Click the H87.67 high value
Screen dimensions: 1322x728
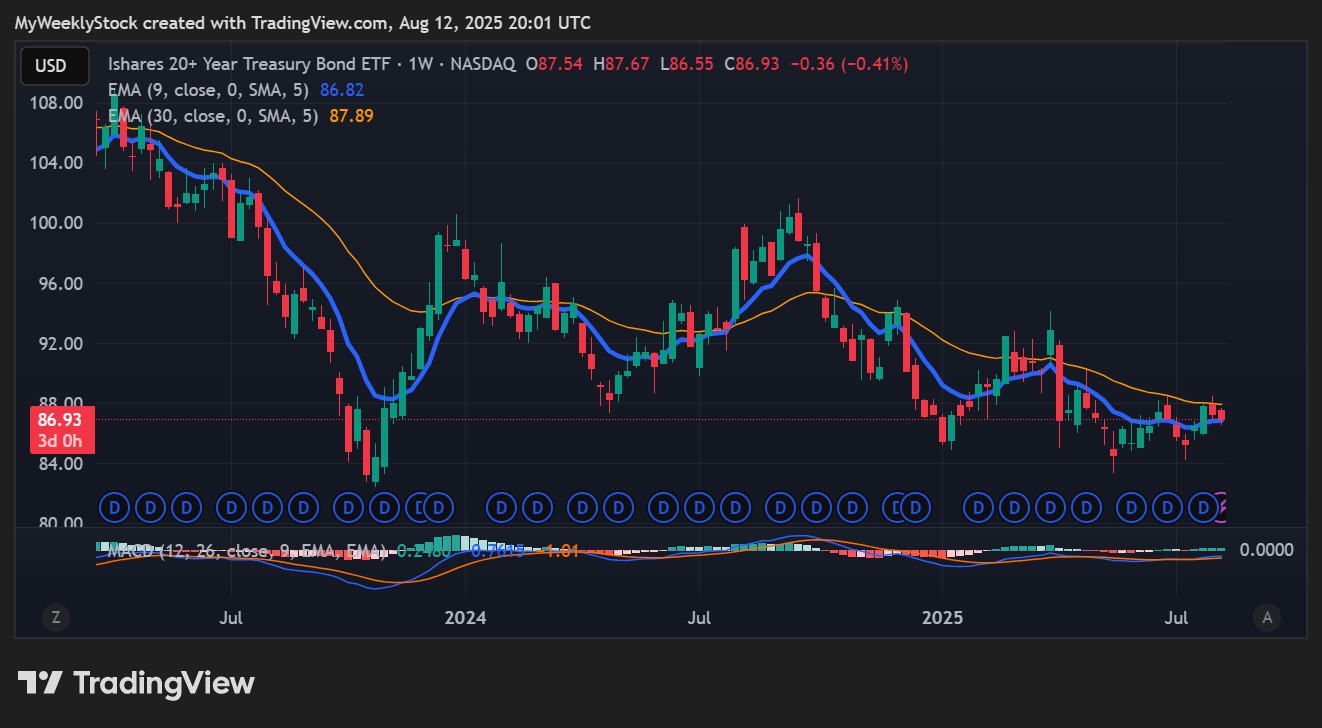coord(621,64)
